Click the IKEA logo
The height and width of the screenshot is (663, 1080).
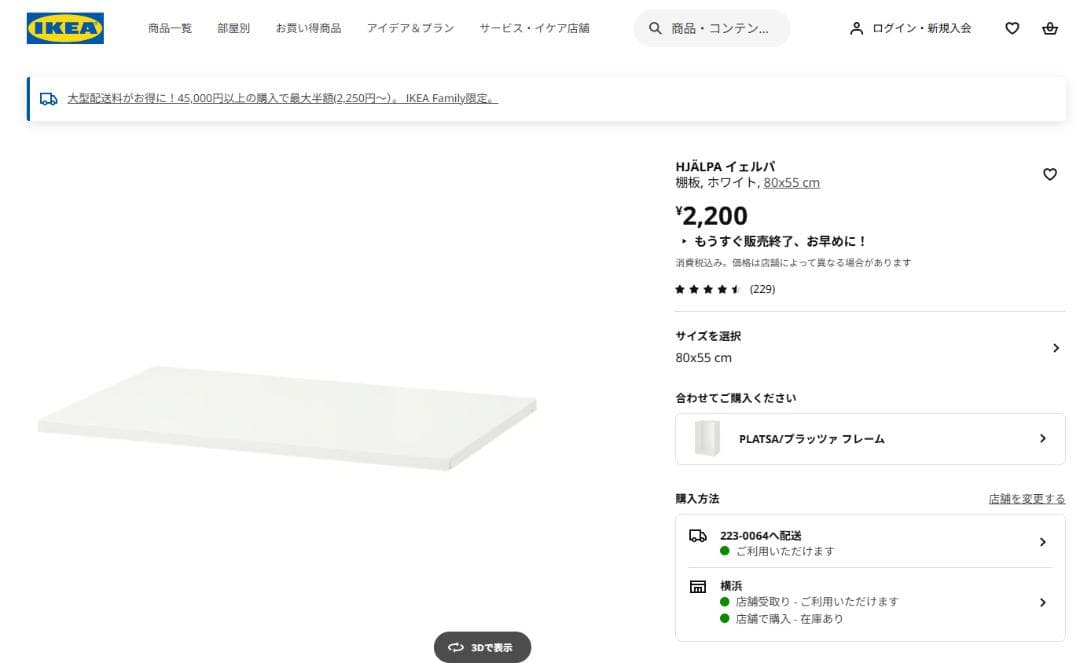point(65,28)
